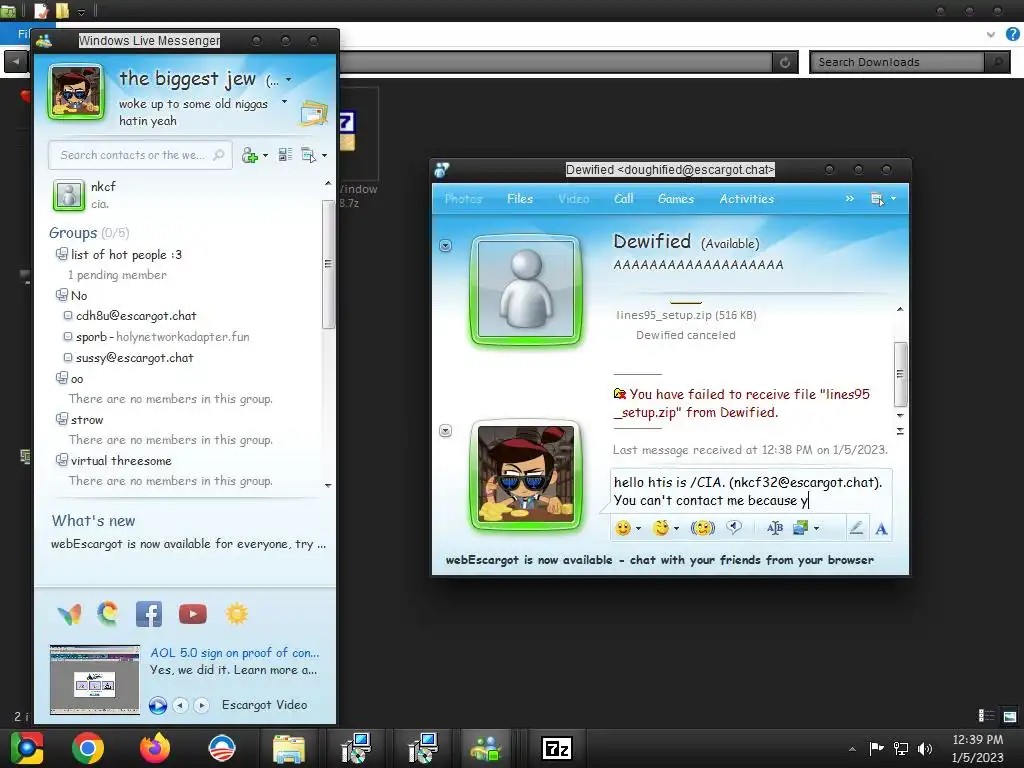Open the YouTube icon in Messenger
Screen dimensions: 1024x768
tap(193, 615)
